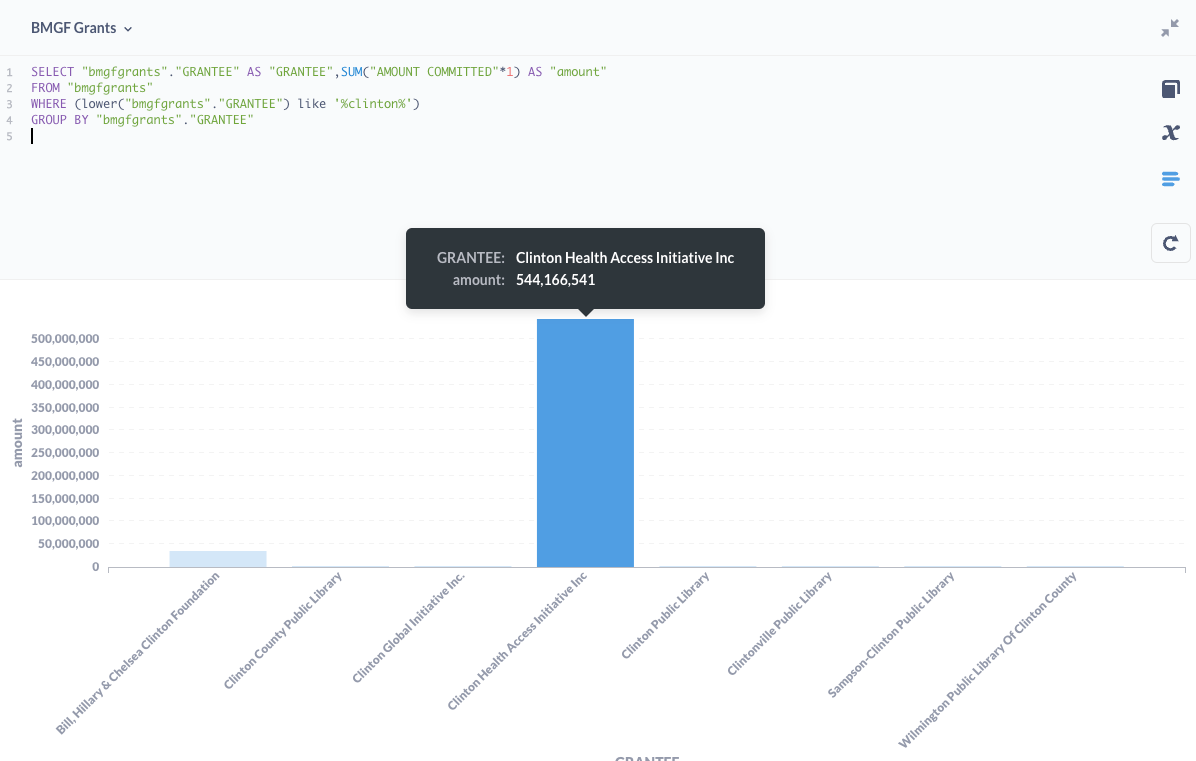Click the "amount" y-axis title
This screenshot has height=761, width=1196.
18,442
